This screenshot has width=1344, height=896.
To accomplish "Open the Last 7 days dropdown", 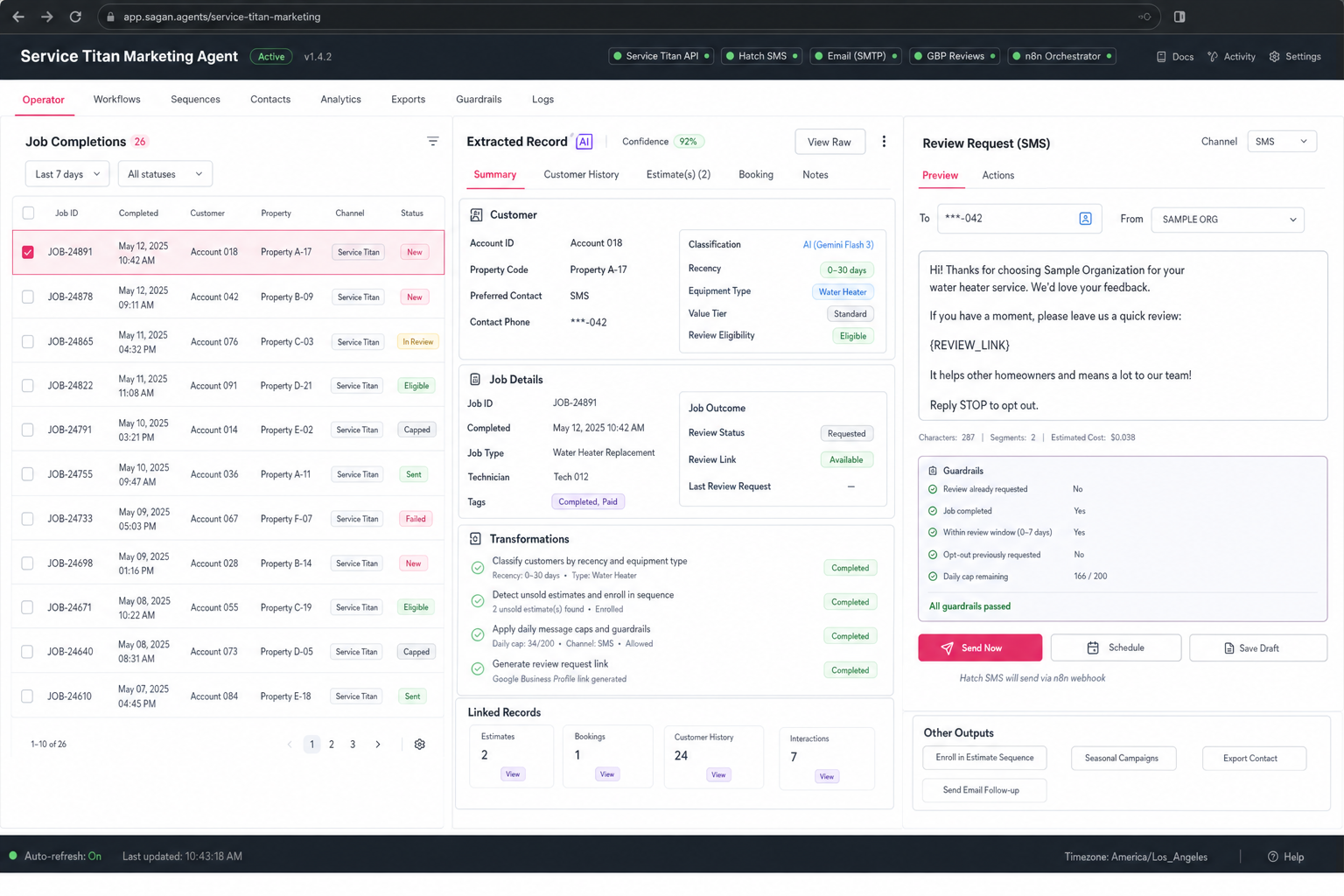I will [x=67, y=174].
